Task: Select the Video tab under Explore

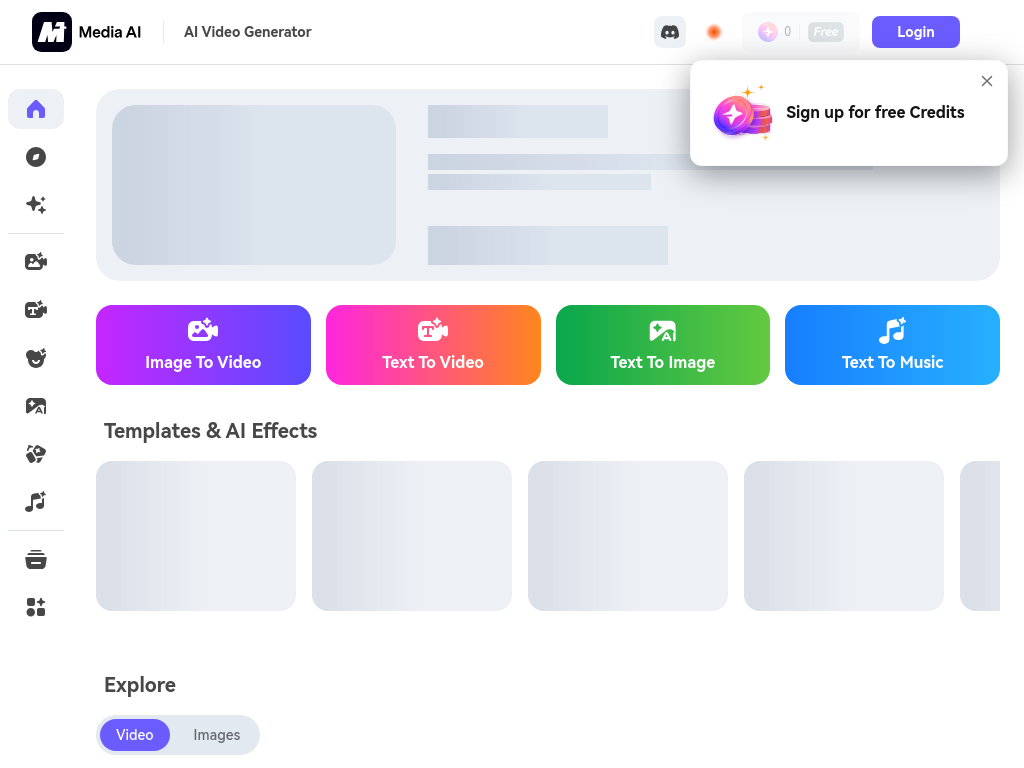Action: click(135, 735)
